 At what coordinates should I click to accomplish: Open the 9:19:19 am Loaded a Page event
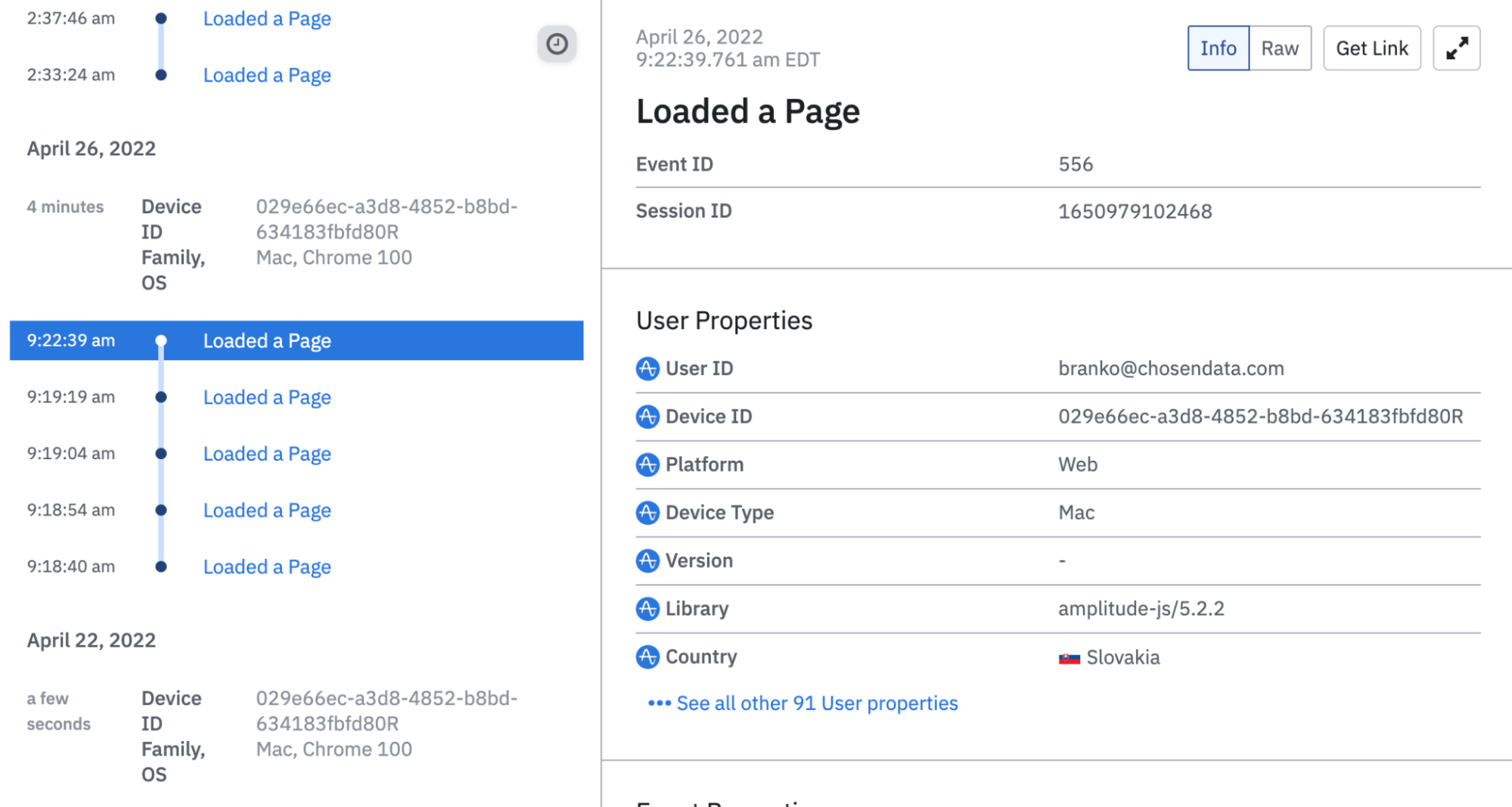coord(267,397)
